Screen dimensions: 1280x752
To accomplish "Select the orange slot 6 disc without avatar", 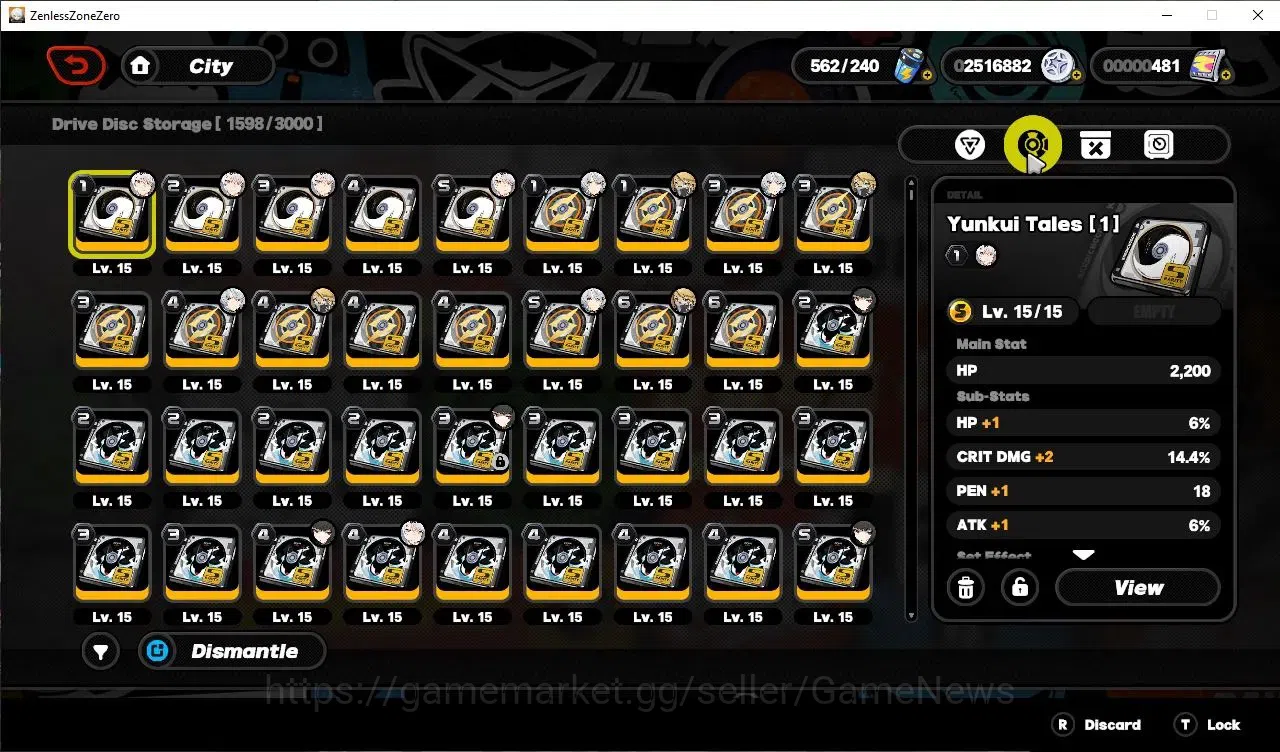I will 742,330.
